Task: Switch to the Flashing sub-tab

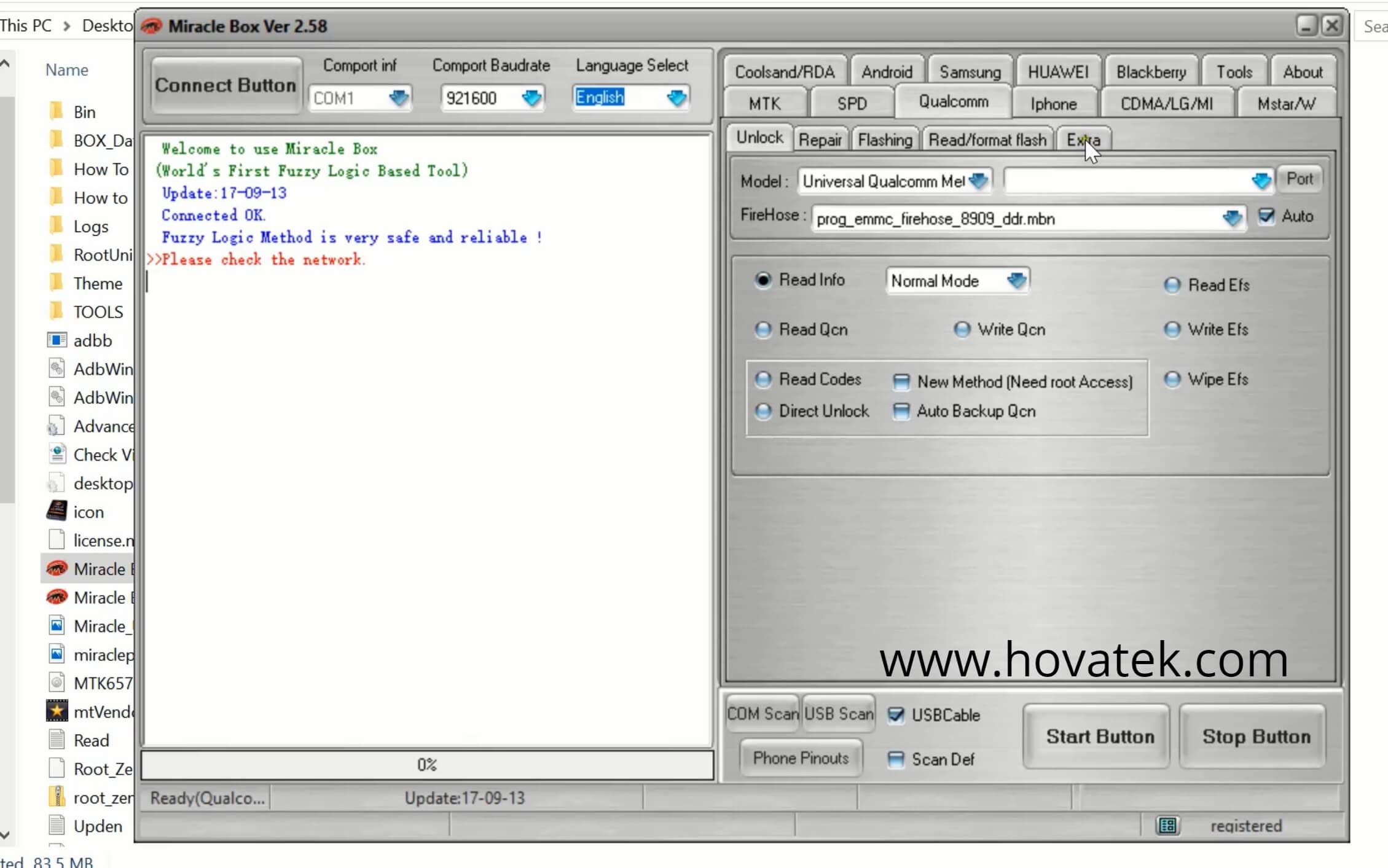Action: 885,140
